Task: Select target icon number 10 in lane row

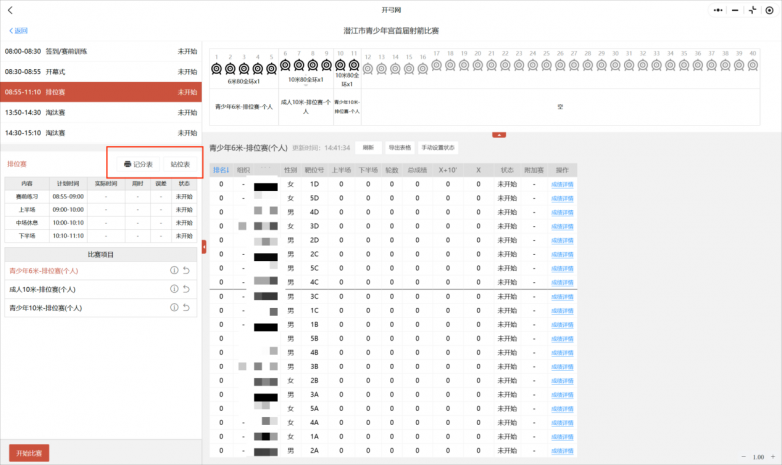Action: tap(340, 65)
